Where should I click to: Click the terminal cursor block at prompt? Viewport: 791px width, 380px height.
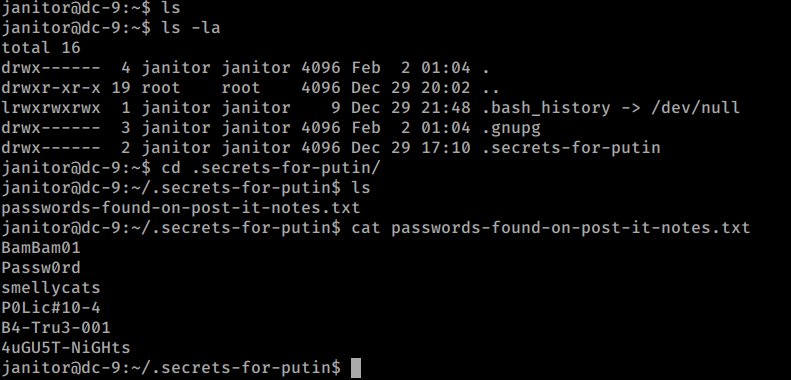point(356,368)
